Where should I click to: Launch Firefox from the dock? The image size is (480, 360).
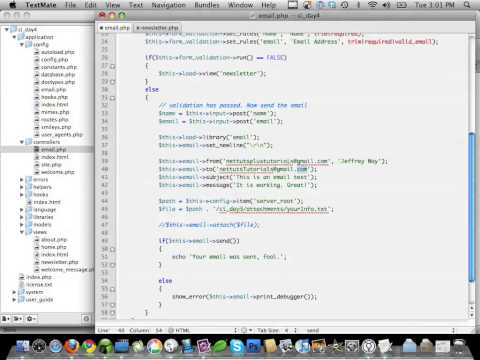coord(72,347)
